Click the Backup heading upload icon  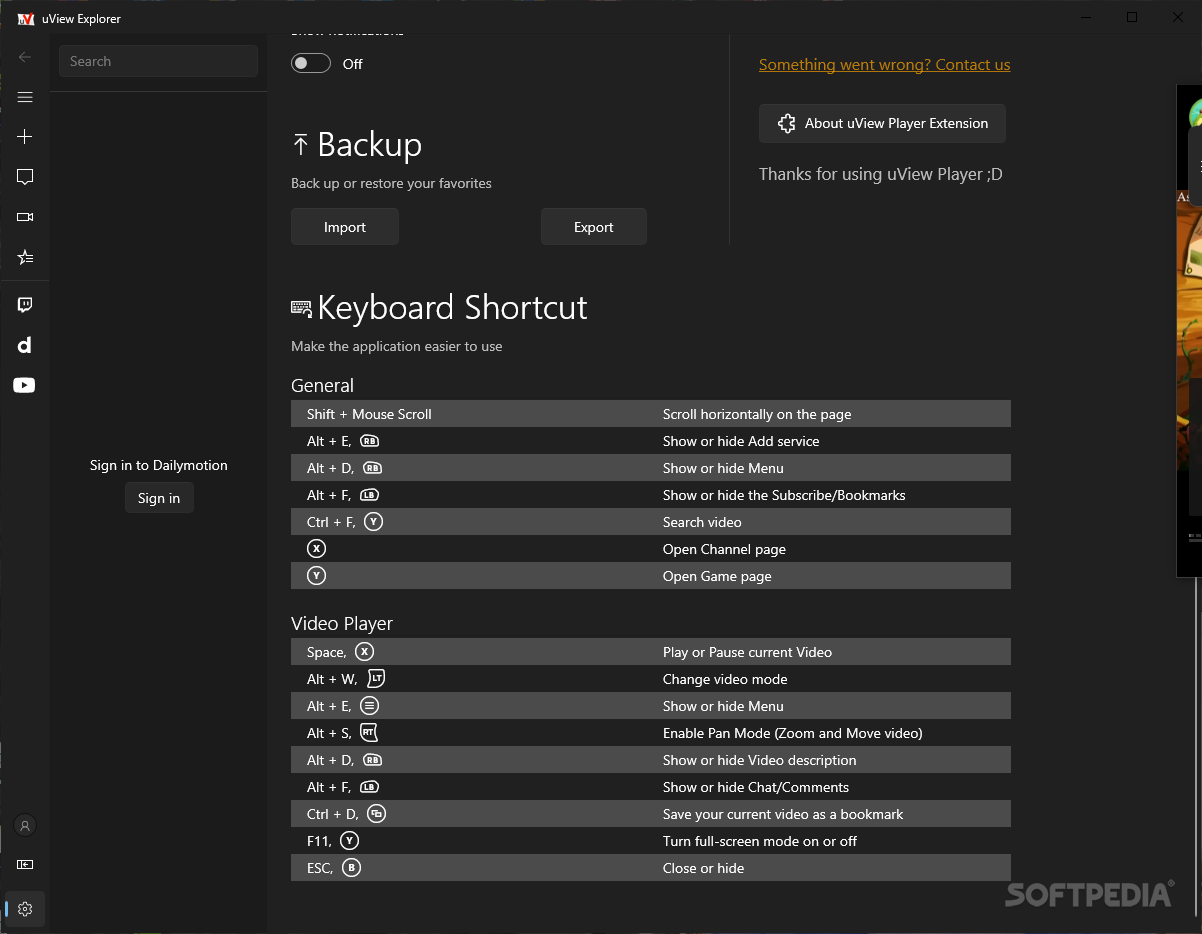[x=300, y=145]
